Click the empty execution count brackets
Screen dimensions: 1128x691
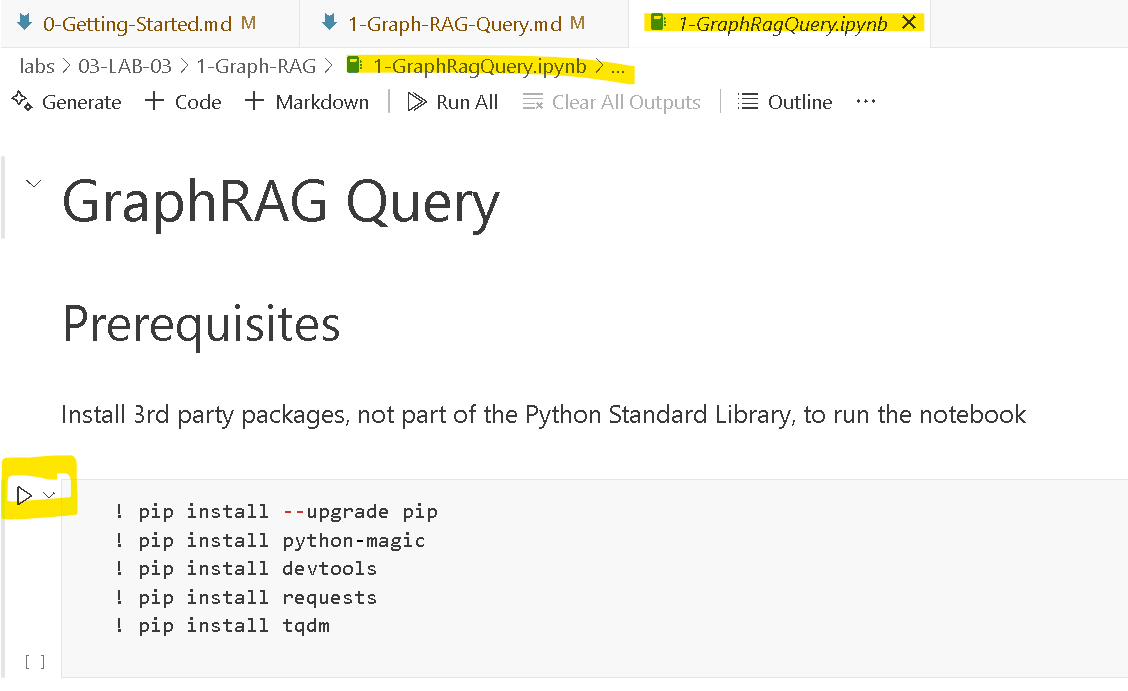click(35, 662)
